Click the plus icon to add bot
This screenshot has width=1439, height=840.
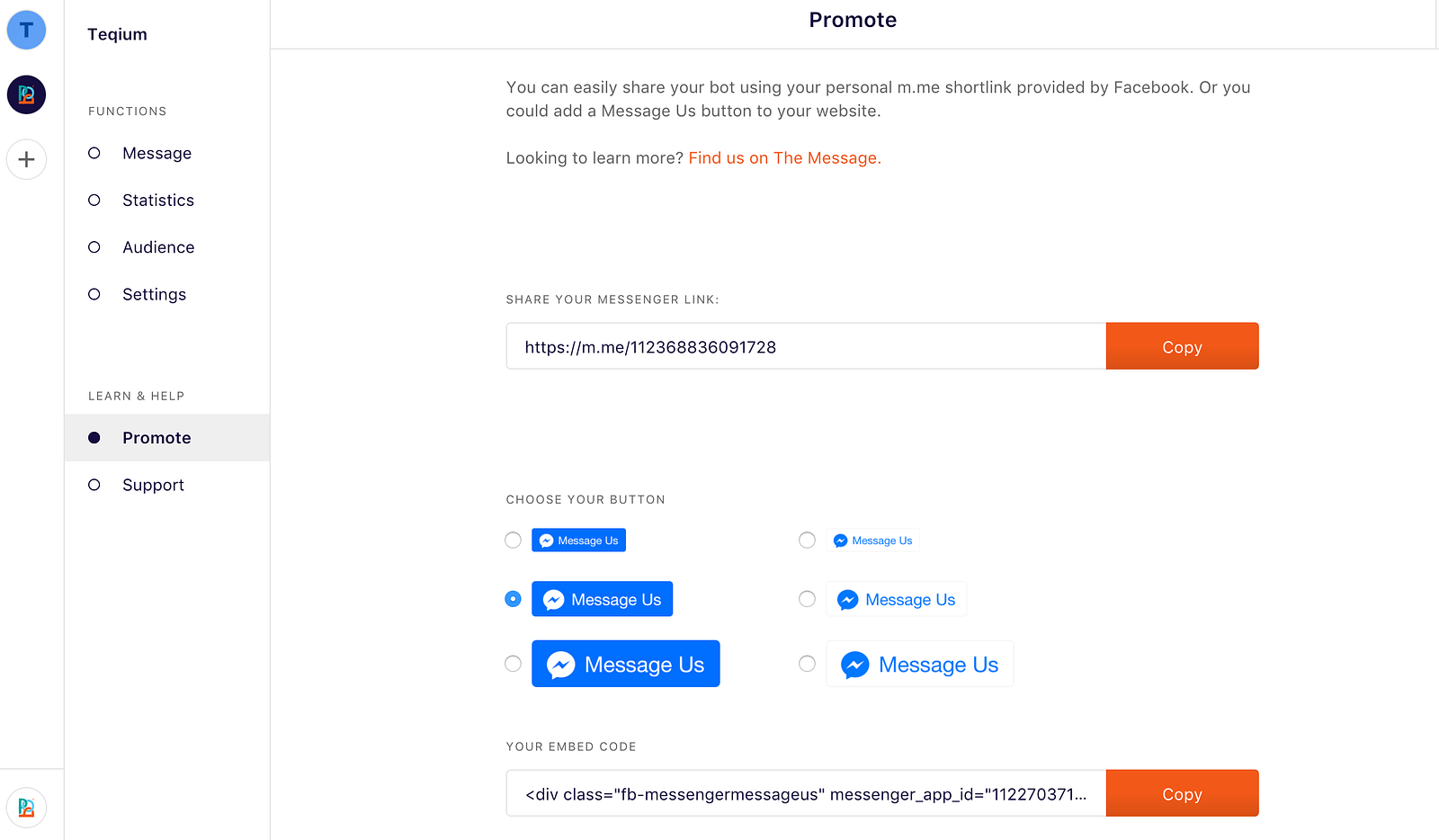[x=26, y=160]
